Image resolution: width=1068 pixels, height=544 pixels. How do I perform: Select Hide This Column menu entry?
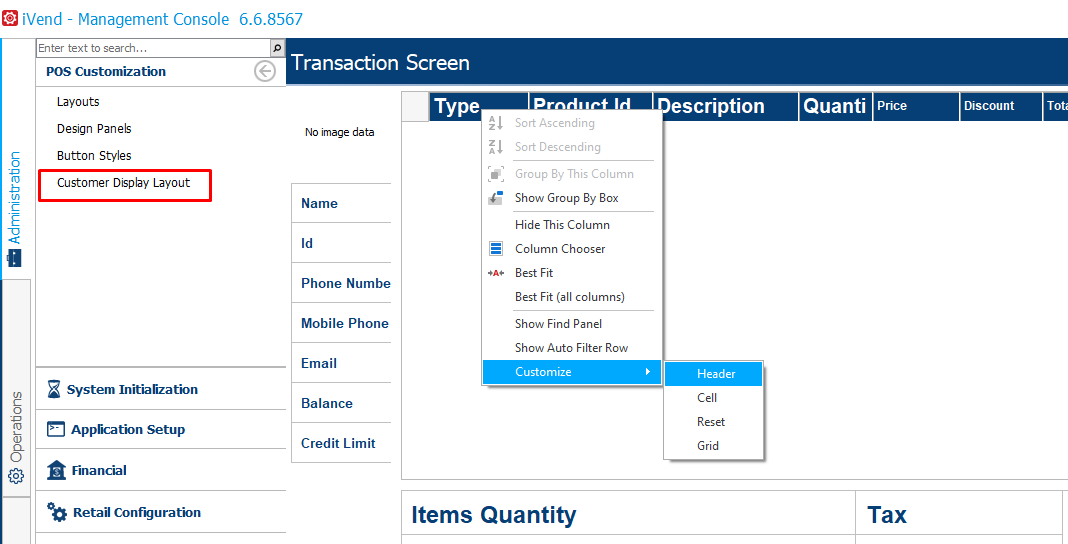[x=572, y=225]
